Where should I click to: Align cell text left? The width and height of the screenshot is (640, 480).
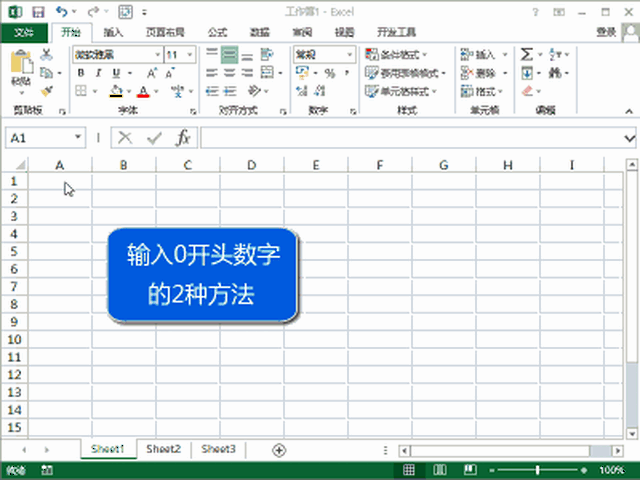coord(211,73)
